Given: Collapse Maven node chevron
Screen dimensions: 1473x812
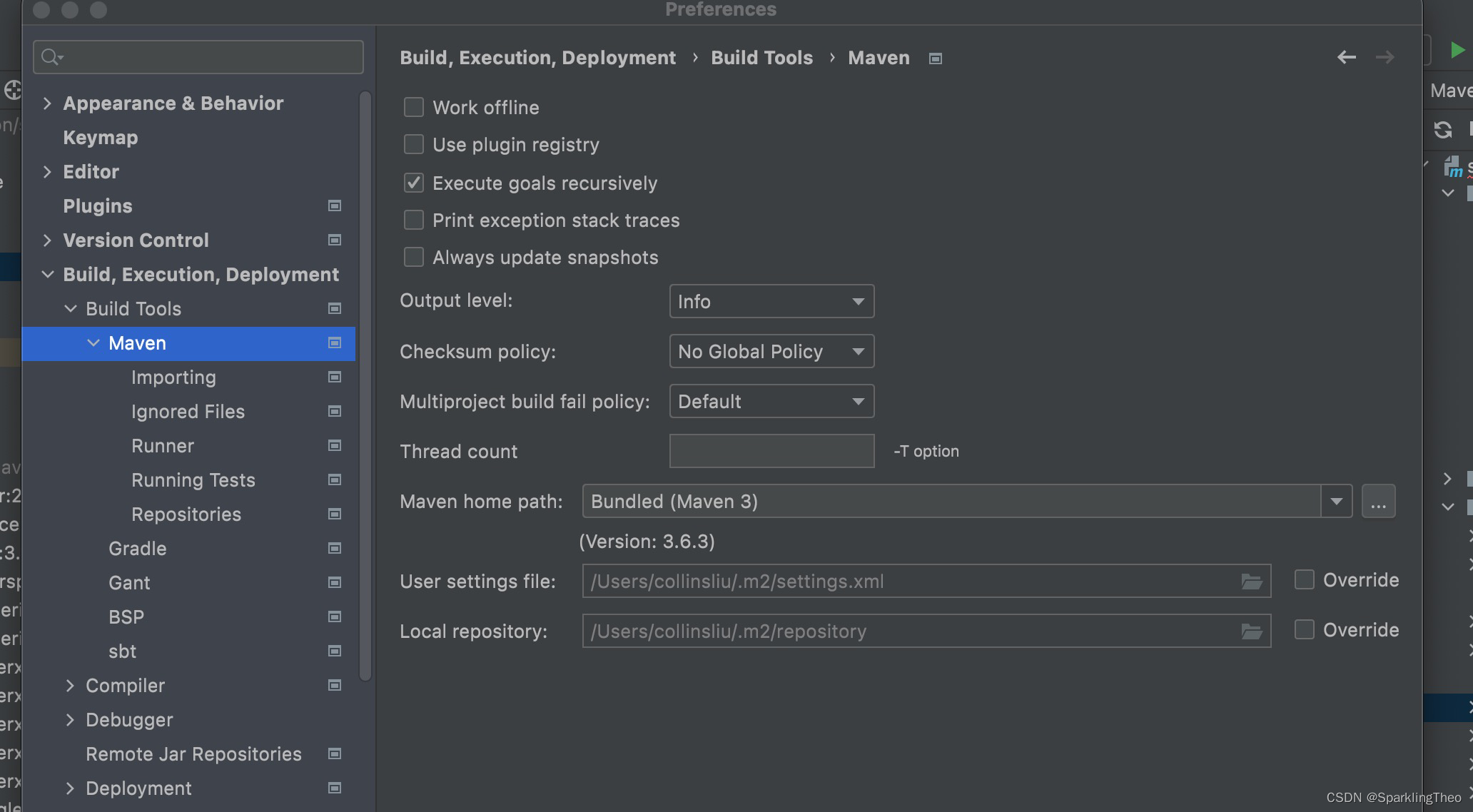Looking at the screenshot, I should [93, 343].
